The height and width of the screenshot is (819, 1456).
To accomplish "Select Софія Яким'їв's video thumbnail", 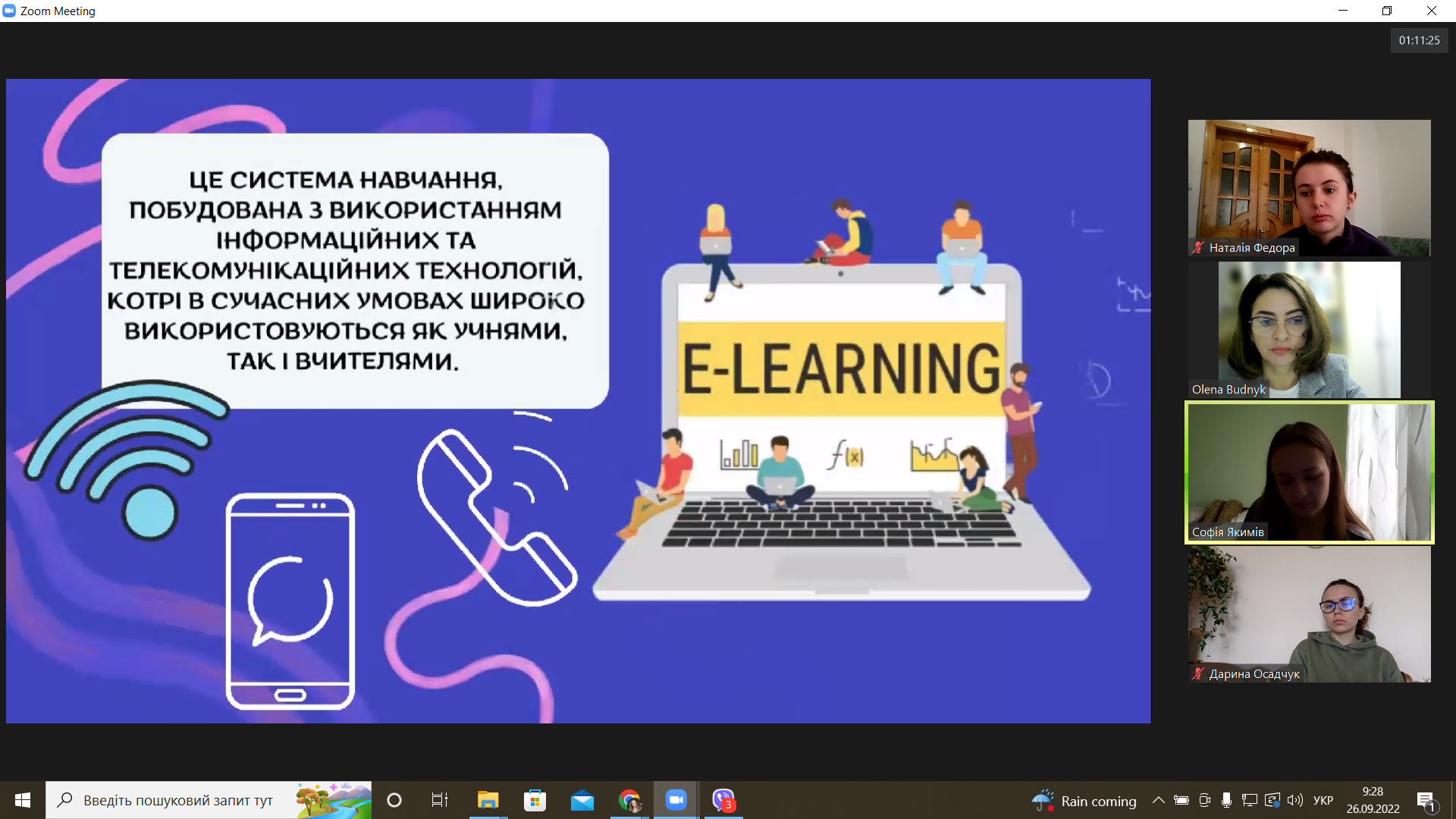I will 1309,472.
